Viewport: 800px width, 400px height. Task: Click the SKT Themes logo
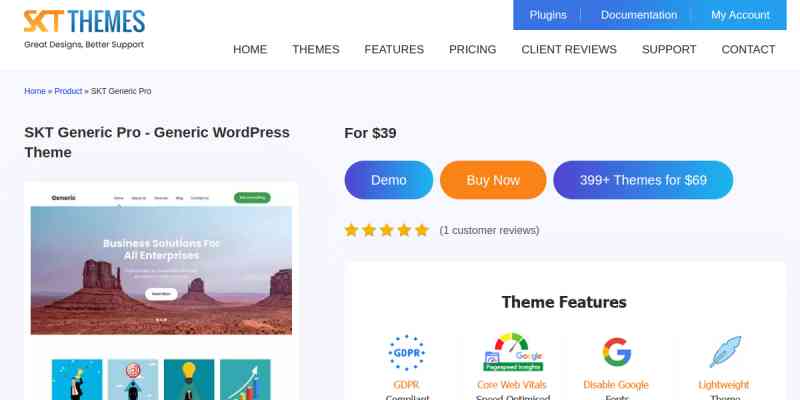(x=84, y=29)
